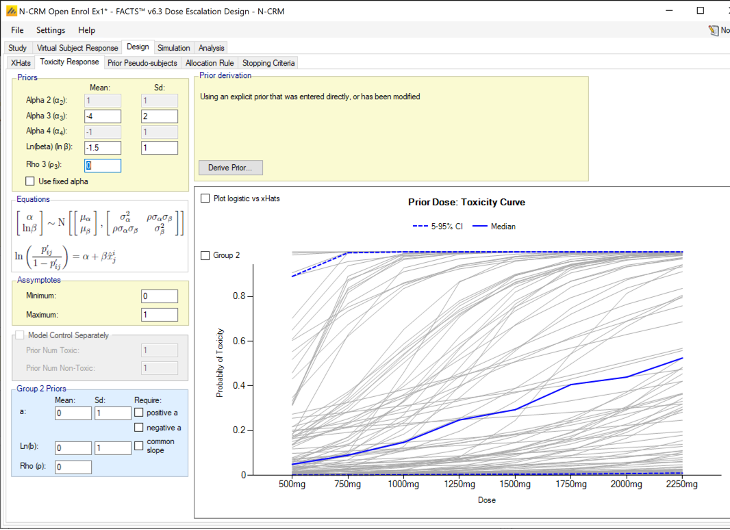Open the Allocation Rule sub-tab

pyautogui.click(x=209, y=63)
